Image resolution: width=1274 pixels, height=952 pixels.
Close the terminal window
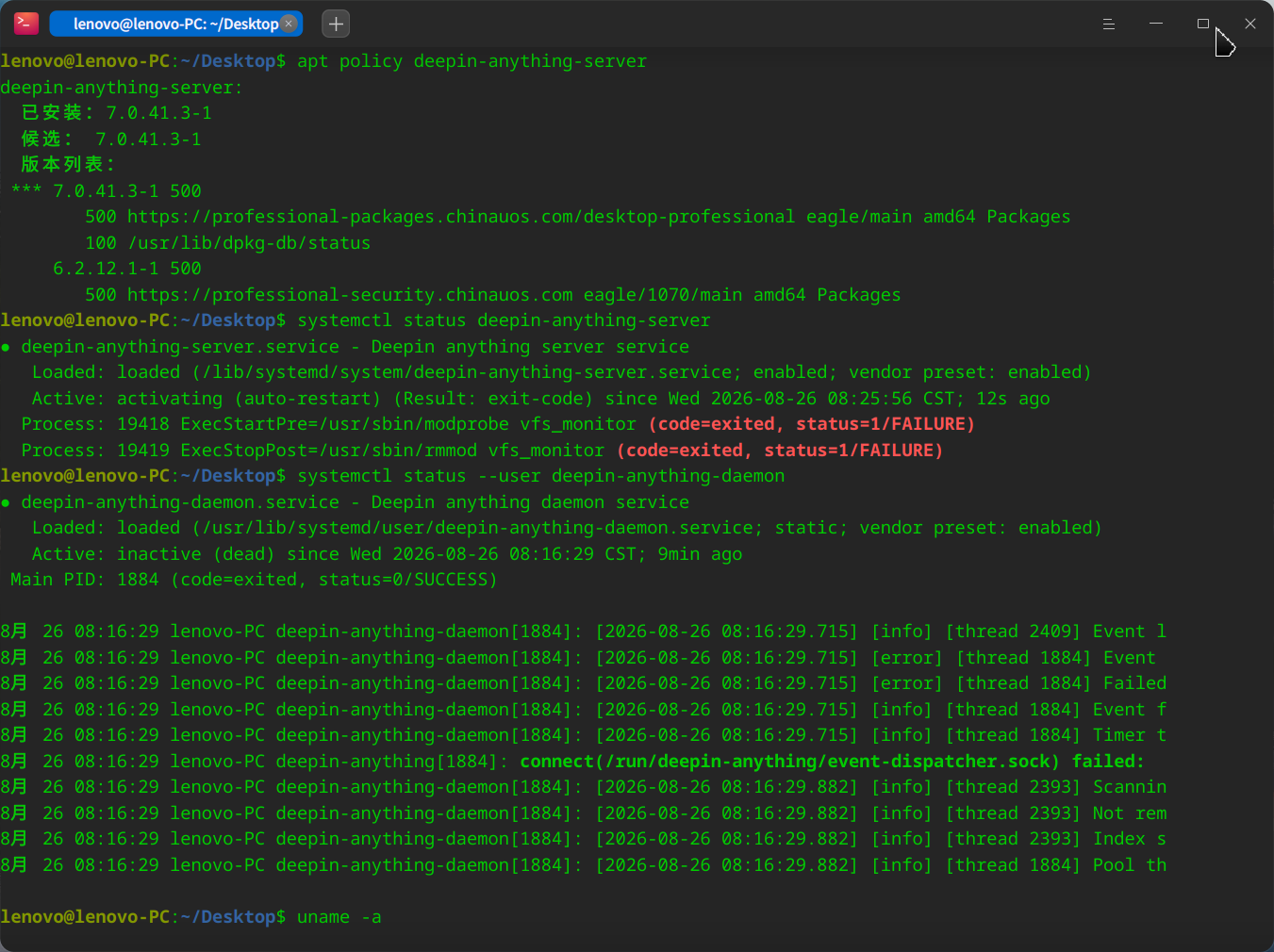coord(1250,24)
